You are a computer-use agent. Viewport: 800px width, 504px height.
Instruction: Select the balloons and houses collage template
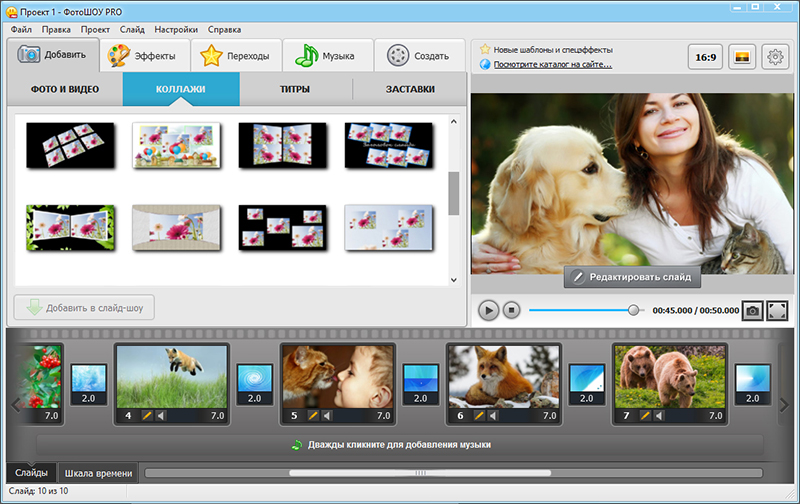176,145
